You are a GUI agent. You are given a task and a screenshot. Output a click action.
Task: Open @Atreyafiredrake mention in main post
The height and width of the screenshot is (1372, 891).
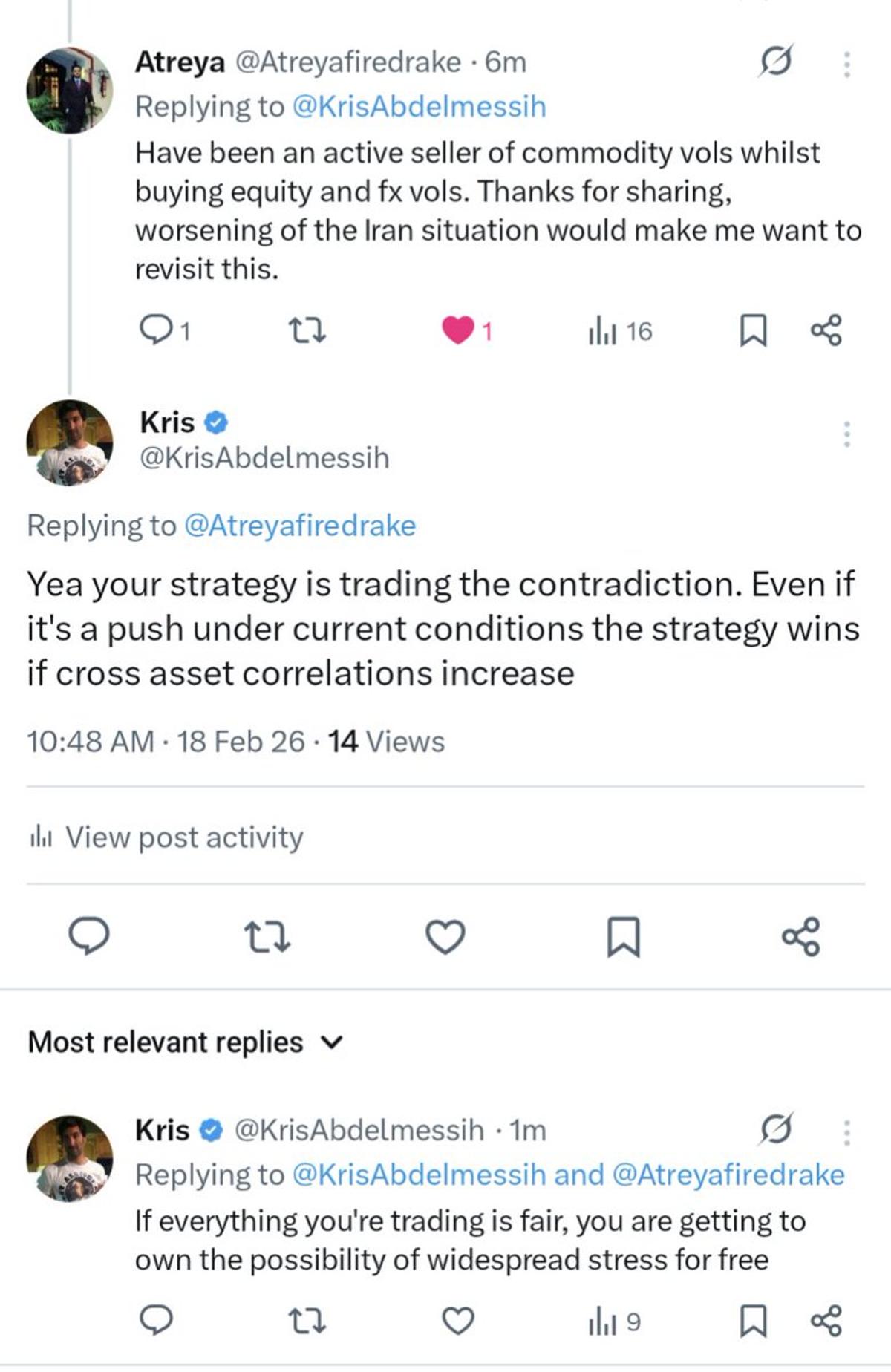click(x=299, y=526)
